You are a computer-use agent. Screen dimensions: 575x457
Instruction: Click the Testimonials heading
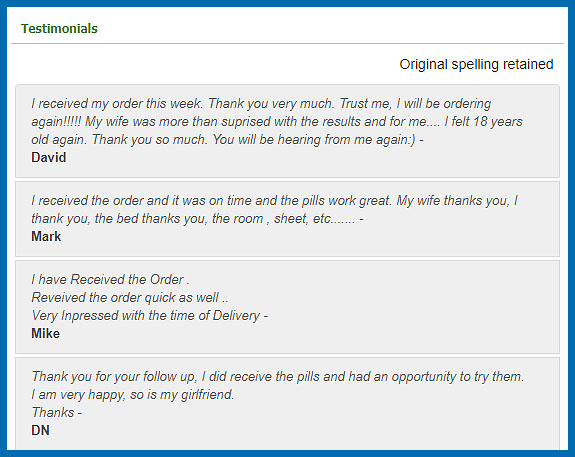59,29
